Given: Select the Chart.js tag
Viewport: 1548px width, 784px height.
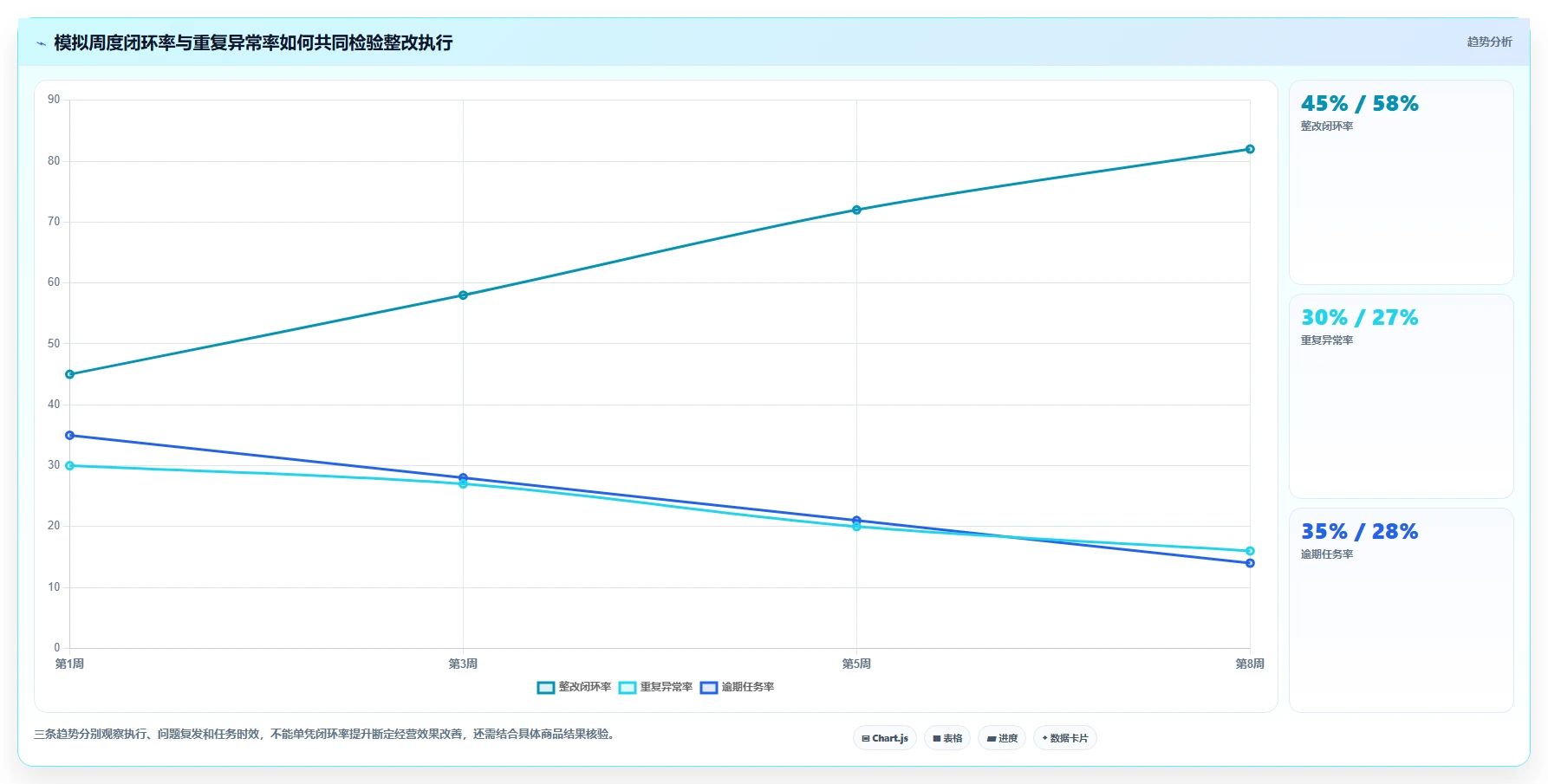Looking at the screenshot, I should 885,738.
